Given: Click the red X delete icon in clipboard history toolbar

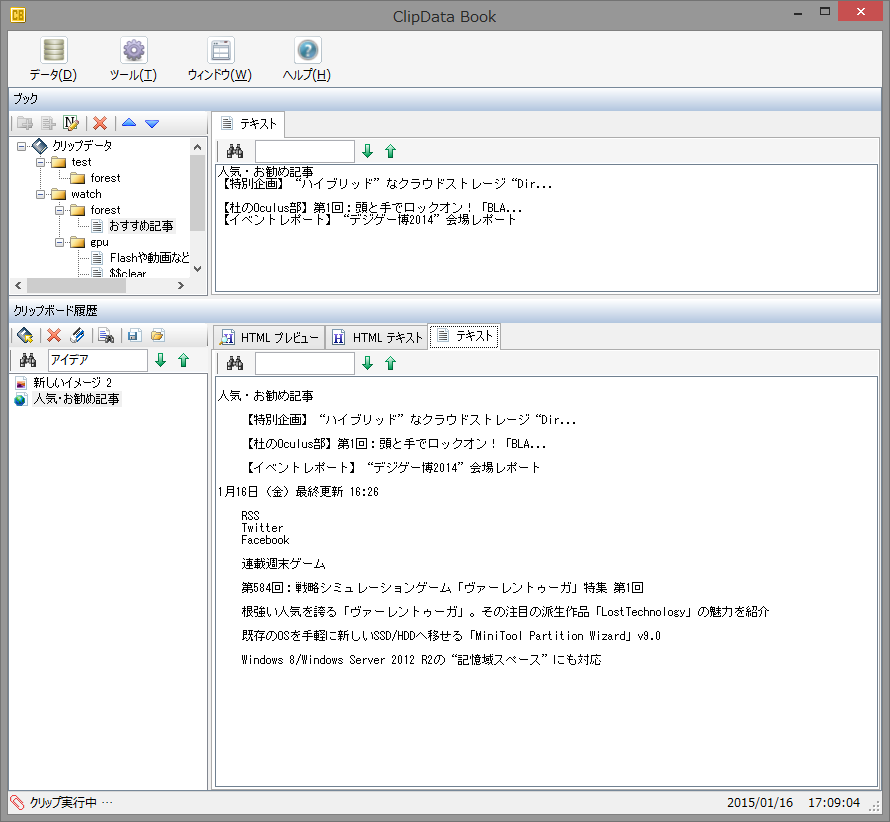Looking at the screenshot, I should [x=53, y=335].
